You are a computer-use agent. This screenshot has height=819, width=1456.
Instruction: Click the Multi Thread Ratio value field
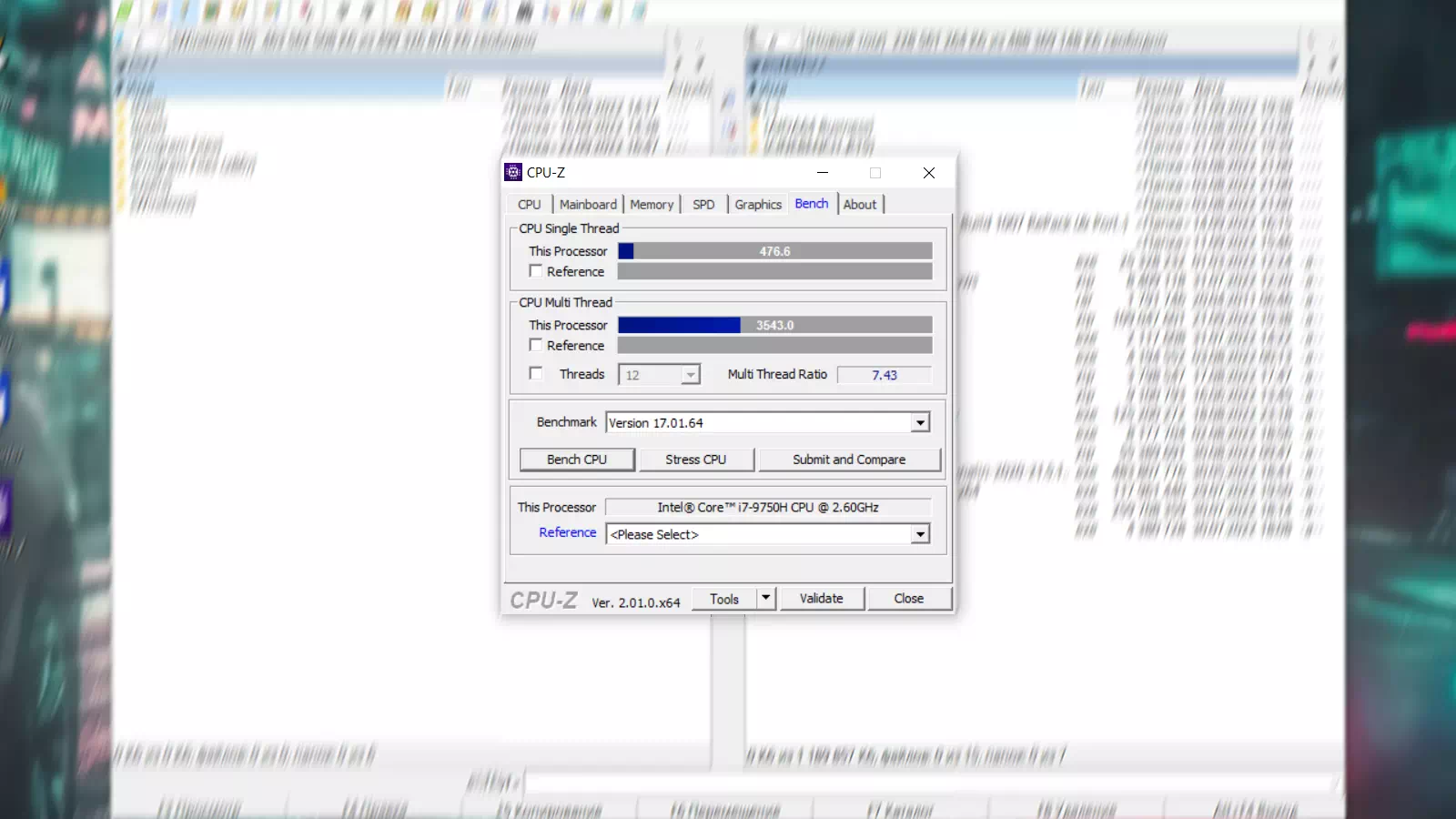pos(884,375)
